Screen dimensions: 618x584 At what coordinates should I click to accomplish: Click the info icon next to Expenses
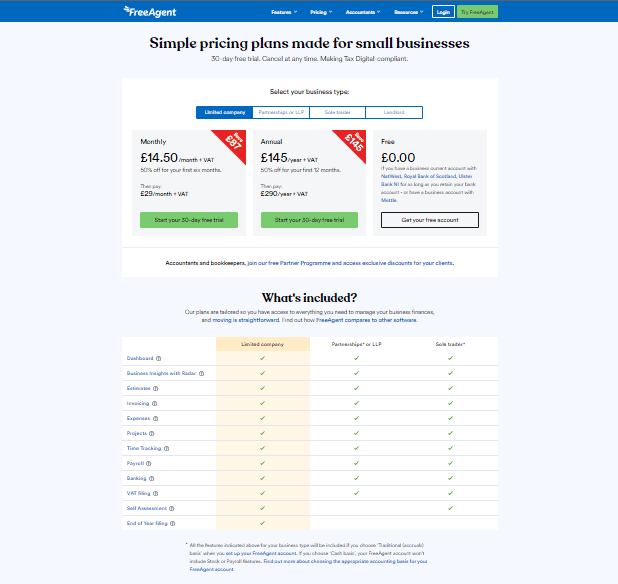[x=155, y=418]
